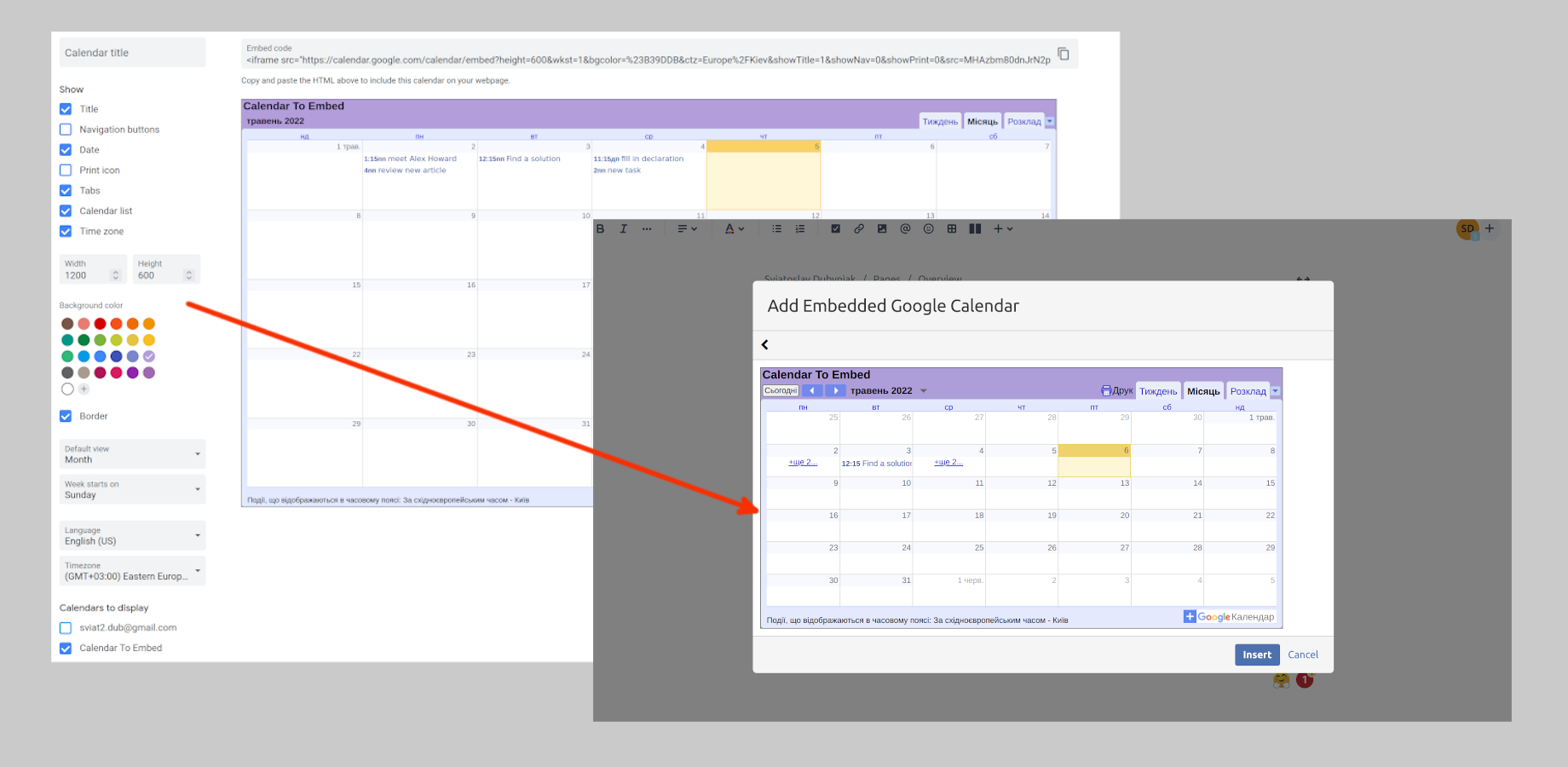This screenshot has height=767, width=1568.
Task: Select the brown background color swatch
Action: click(x=67, y=324)
